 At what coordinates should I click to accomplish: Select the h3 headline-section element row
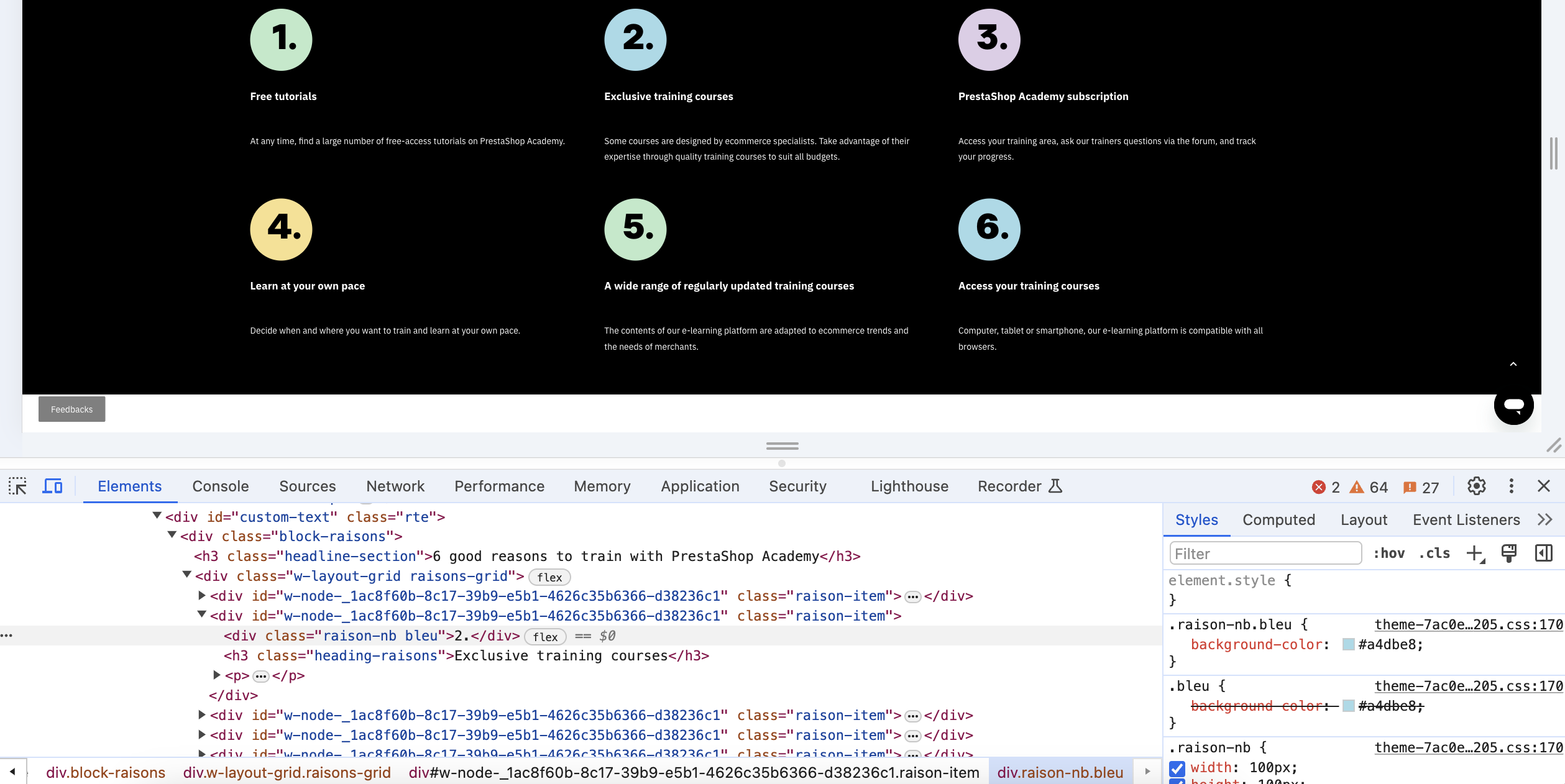(x=527, y=556)
